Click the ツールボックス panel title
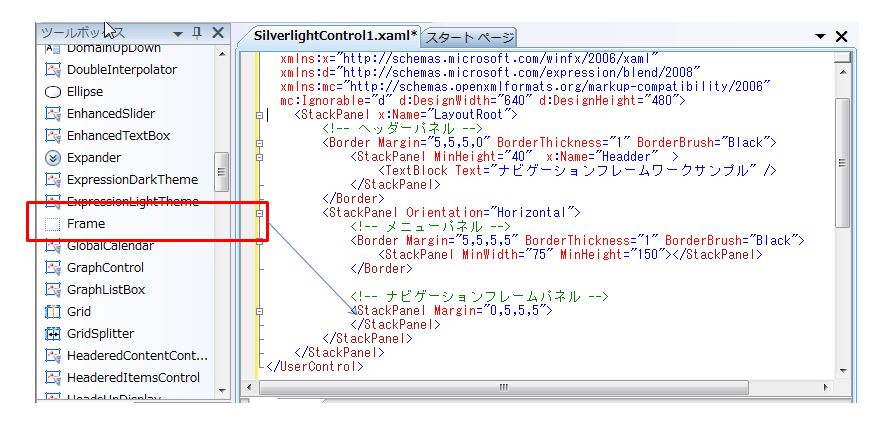Screen dimensions: 887x437 tap(83, 33)
